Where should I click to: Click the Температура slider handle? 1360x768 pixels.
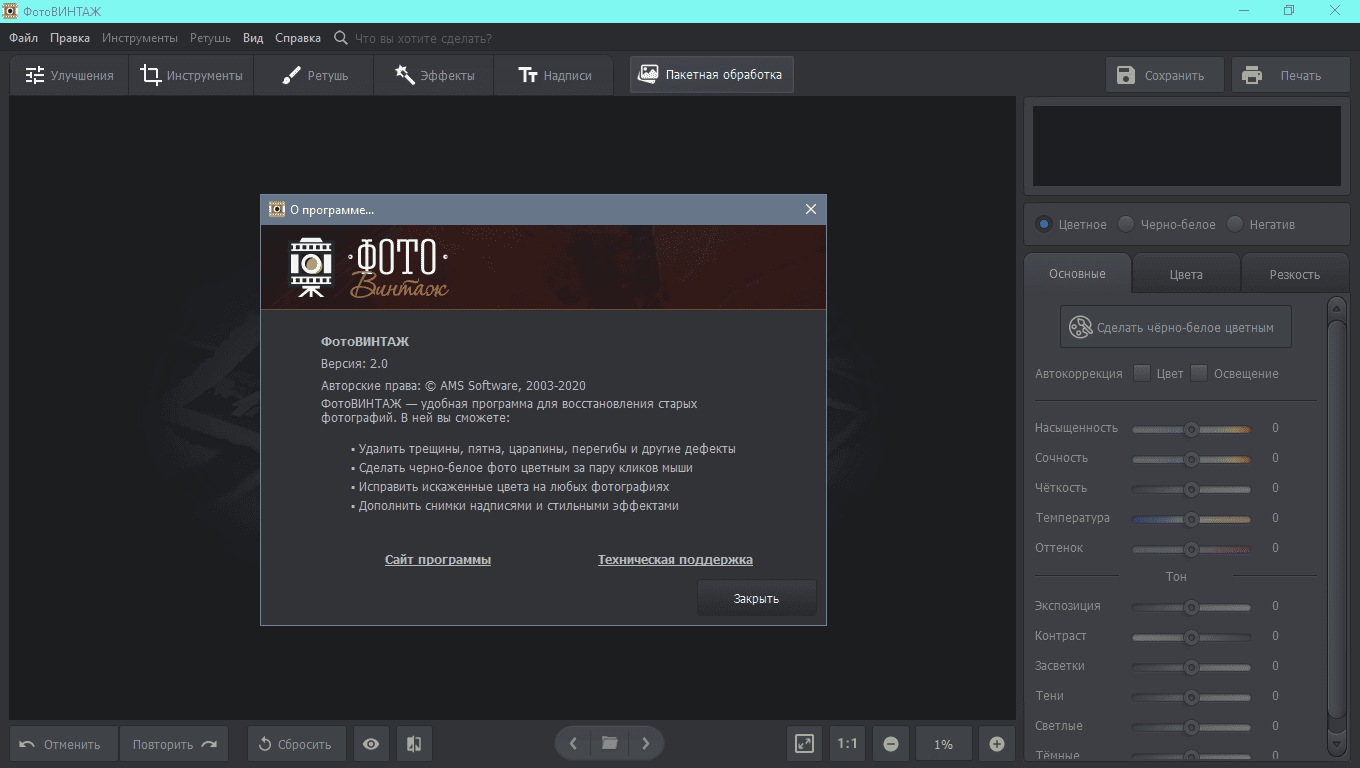tap(1191, 519)
